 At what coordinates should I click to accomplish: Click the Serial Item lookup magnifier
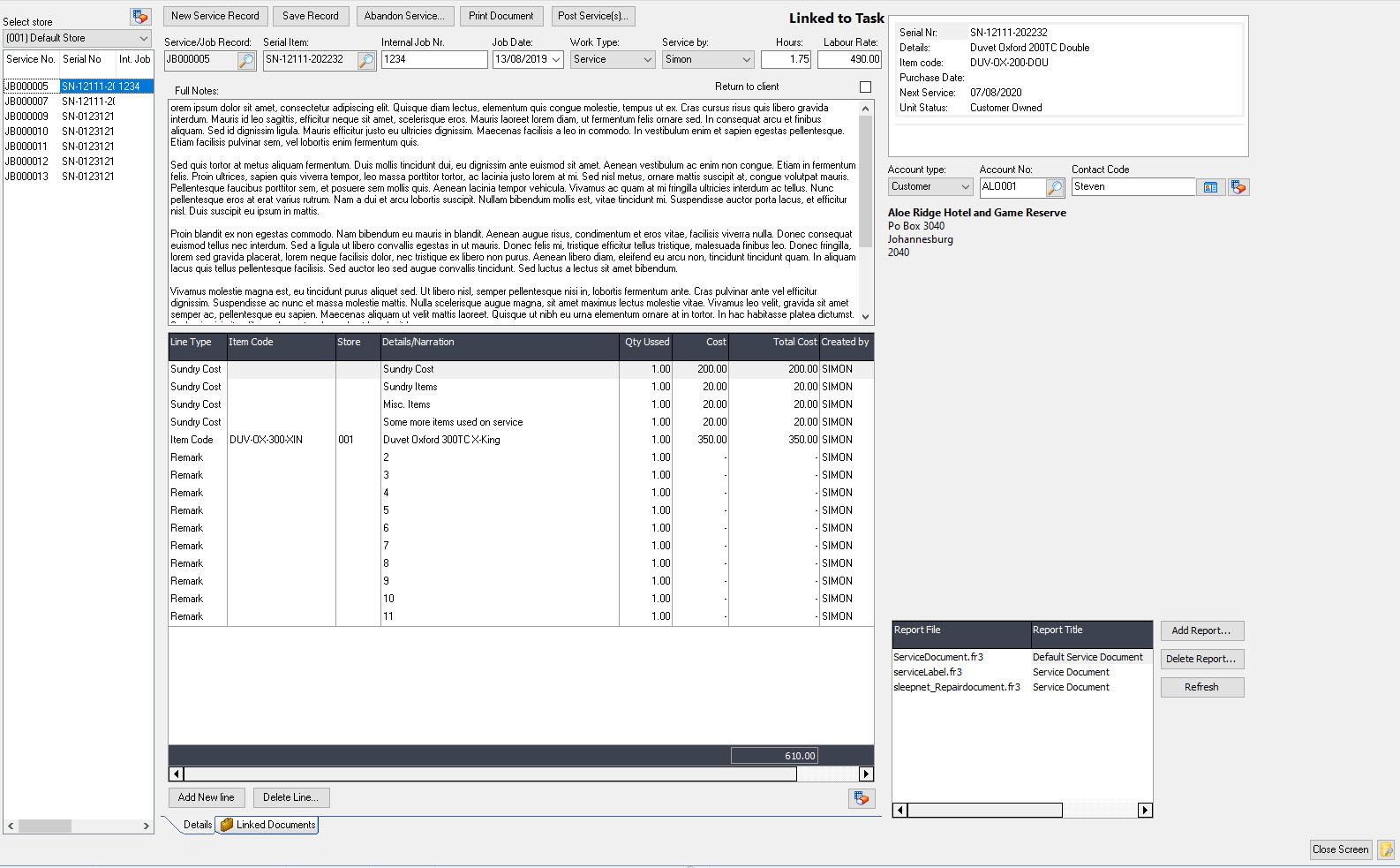click(366, 60)
